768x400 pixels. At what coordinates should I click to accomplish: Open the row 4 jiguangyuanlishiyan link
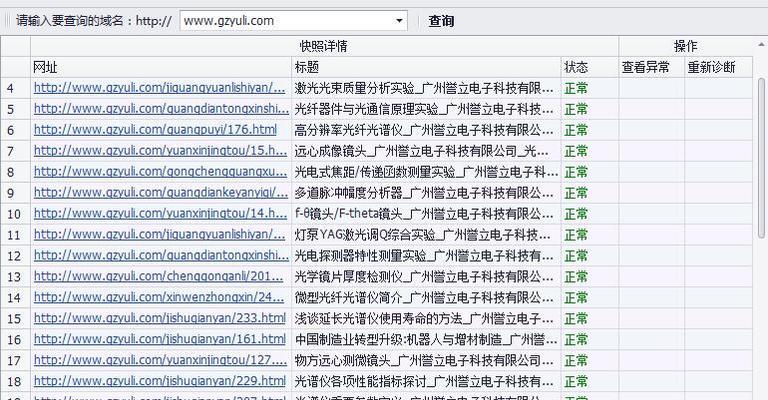point(159,88)
